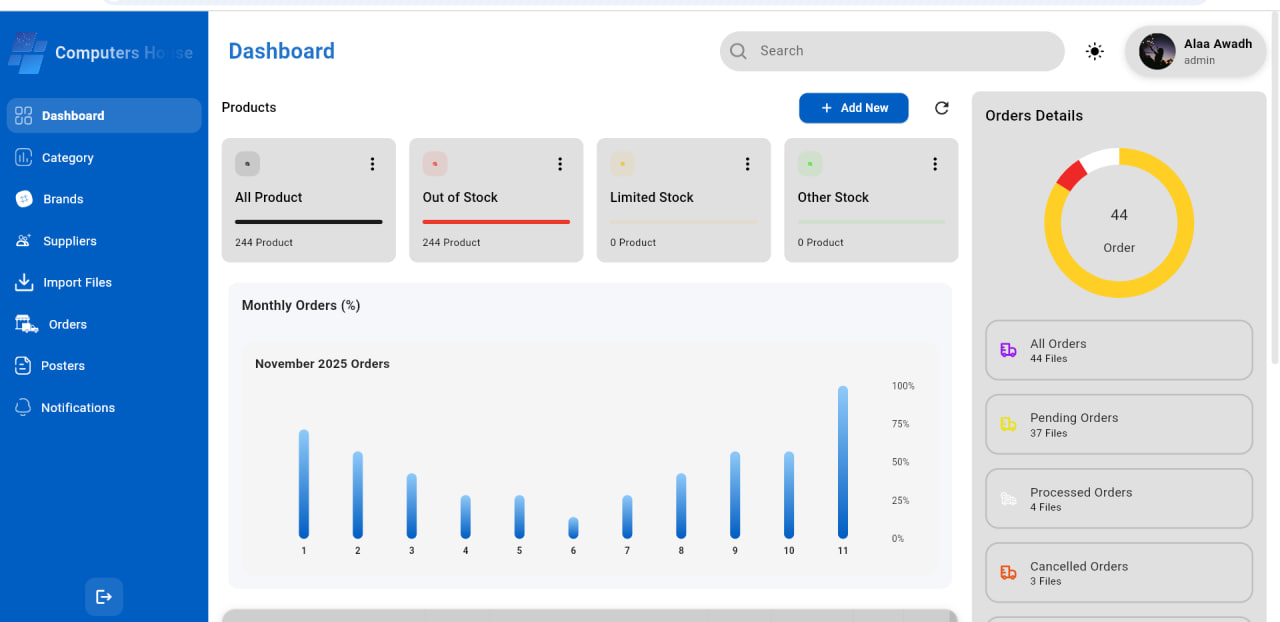
Task: Click the Out of Stock status icon
Action: (435, 164)
